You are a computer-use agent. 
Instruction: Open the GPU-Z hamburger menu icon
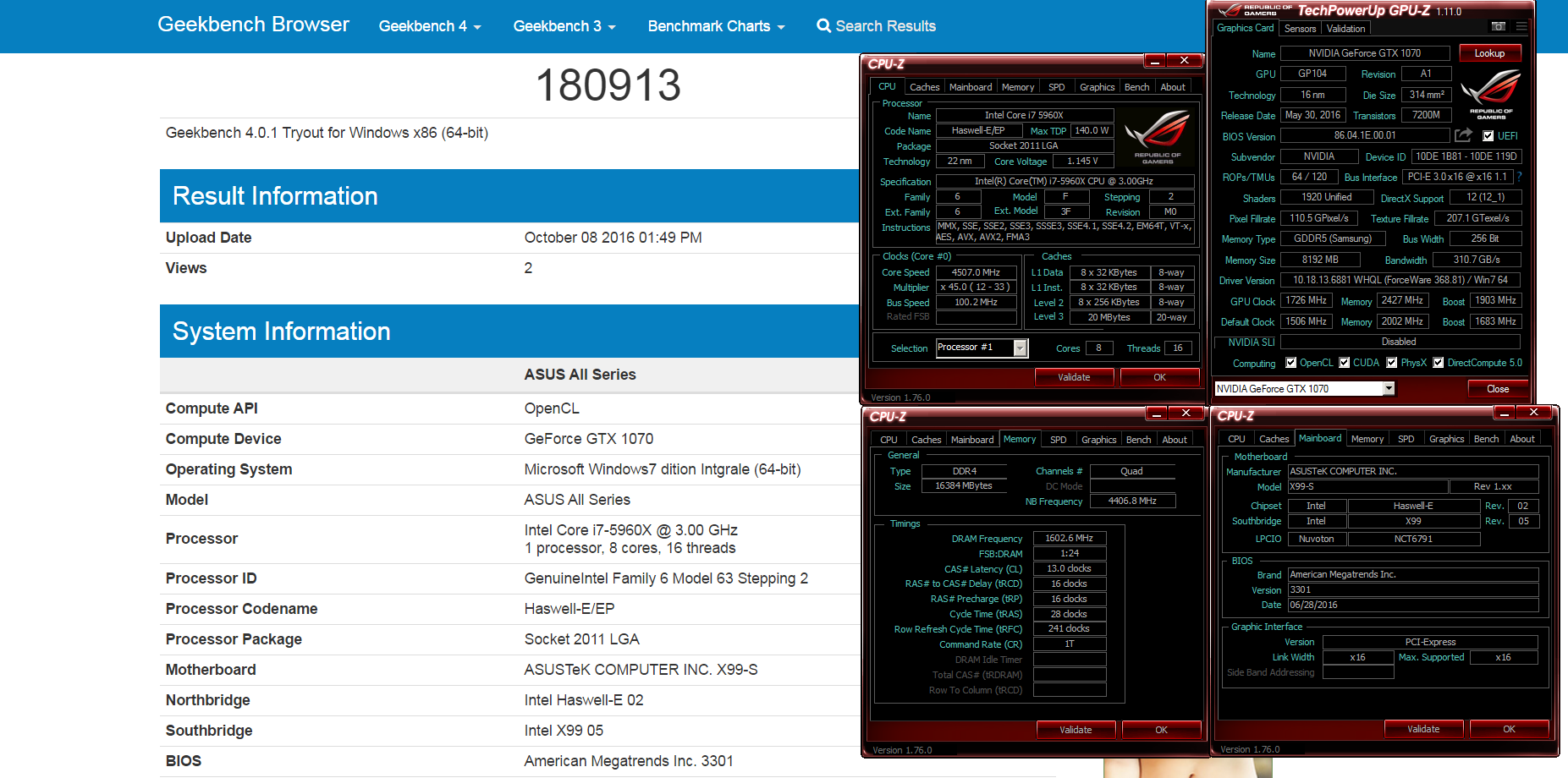click(x=1521, y=27)
